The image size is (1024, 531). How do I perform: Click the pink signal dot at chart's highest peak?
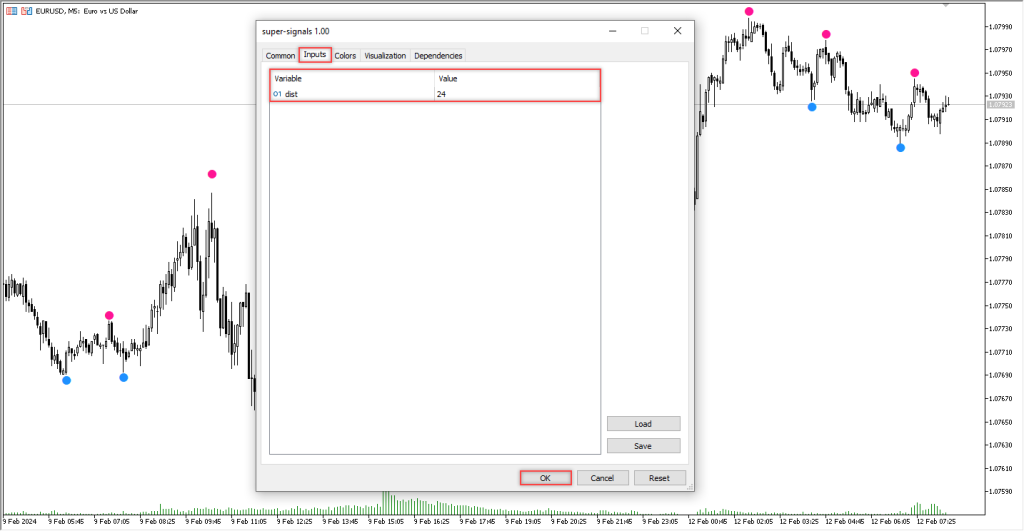749,11
